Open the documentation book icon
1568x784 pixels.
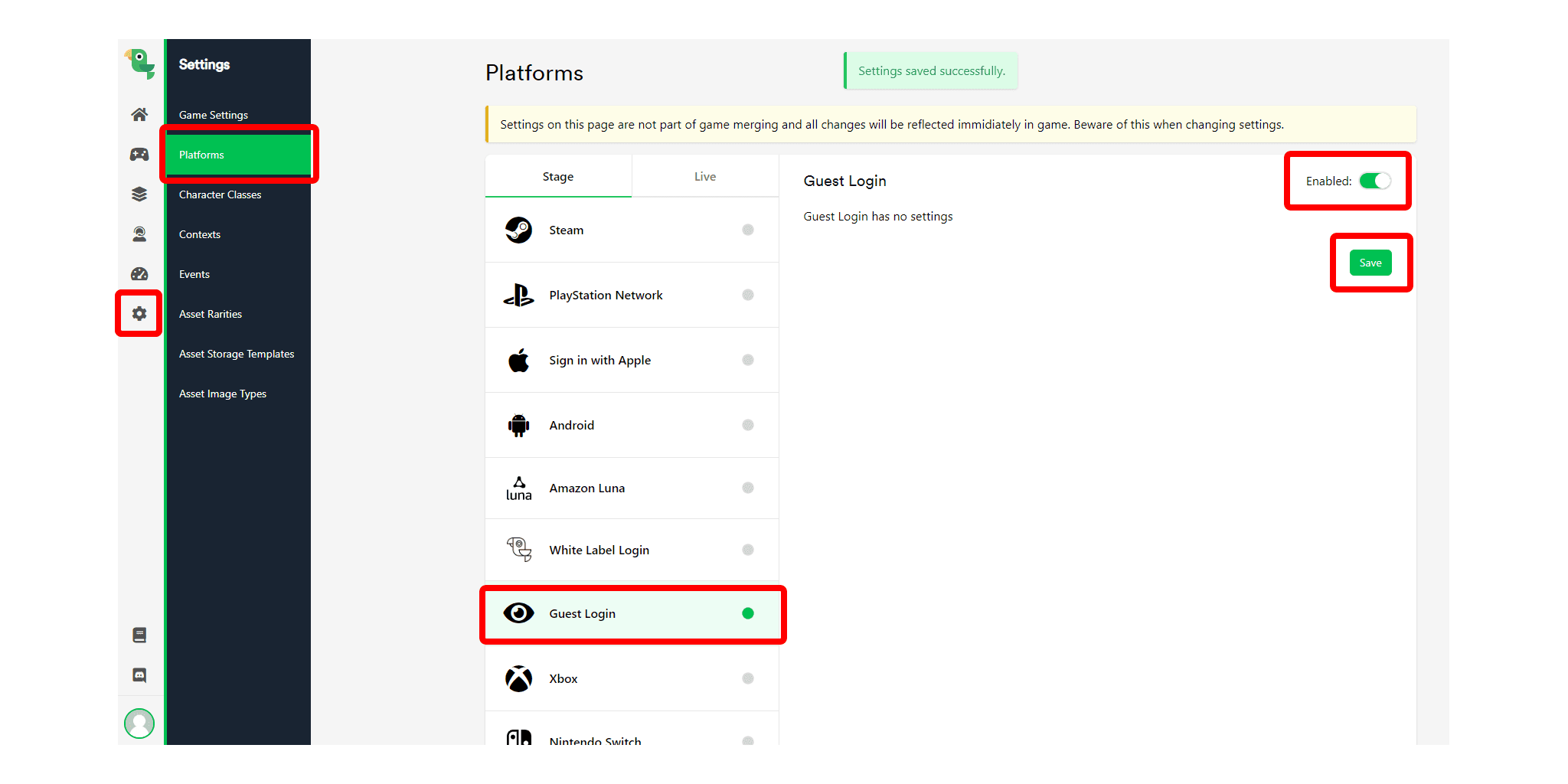pyautogui.click(x=139, y=635)
